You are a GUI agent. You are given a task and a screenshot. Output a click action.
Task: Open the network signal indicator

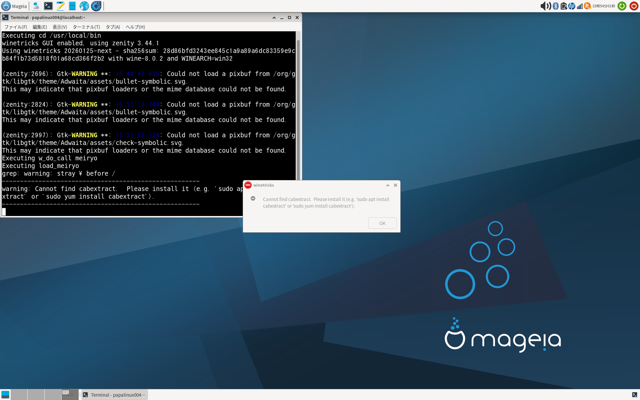(580, 6)
